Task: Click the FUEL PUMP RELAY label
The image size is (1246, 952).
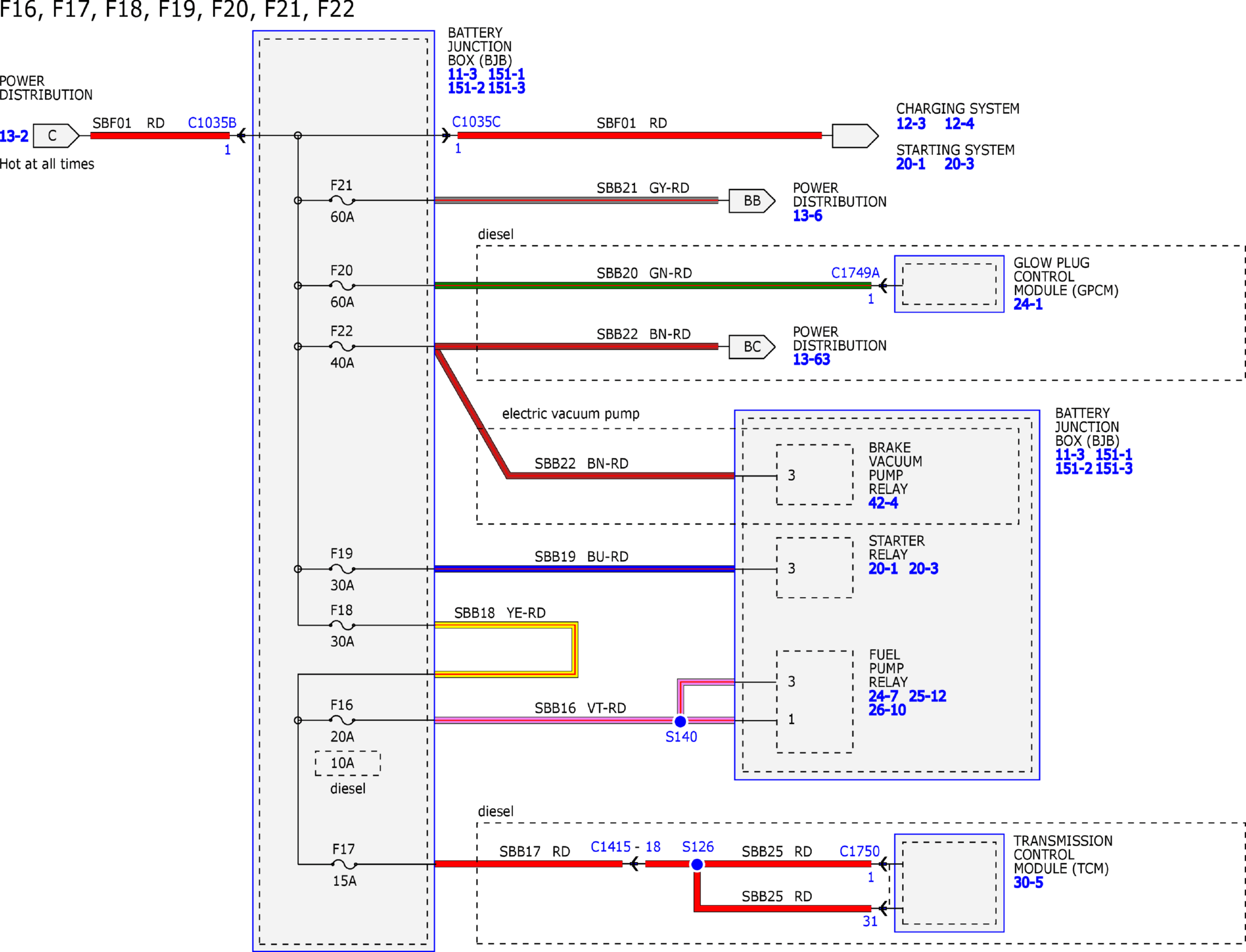Action: [888, 668]
